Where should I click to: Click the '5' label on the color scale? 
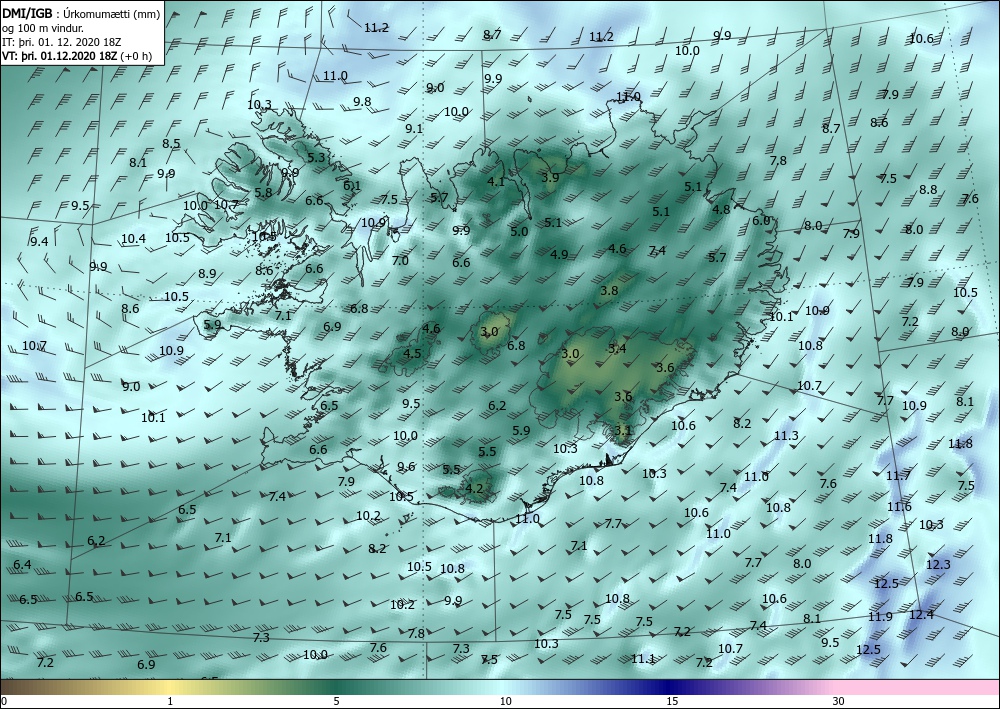click(x=336, y=701)
